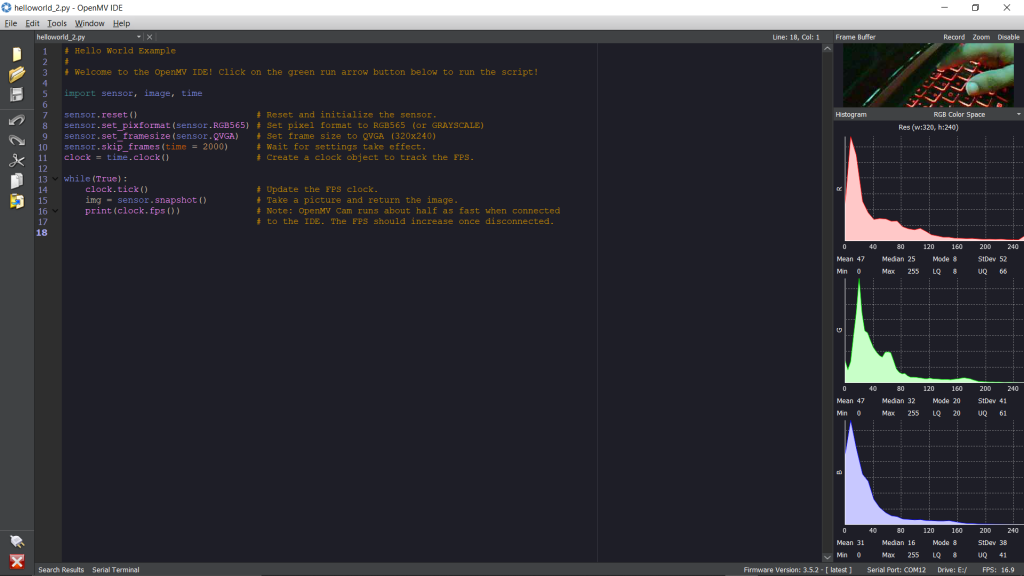The width and height of the screenshot is (1024, 576).
Task: Click the plug icon to connect the camera
Action: coord(16,541)
